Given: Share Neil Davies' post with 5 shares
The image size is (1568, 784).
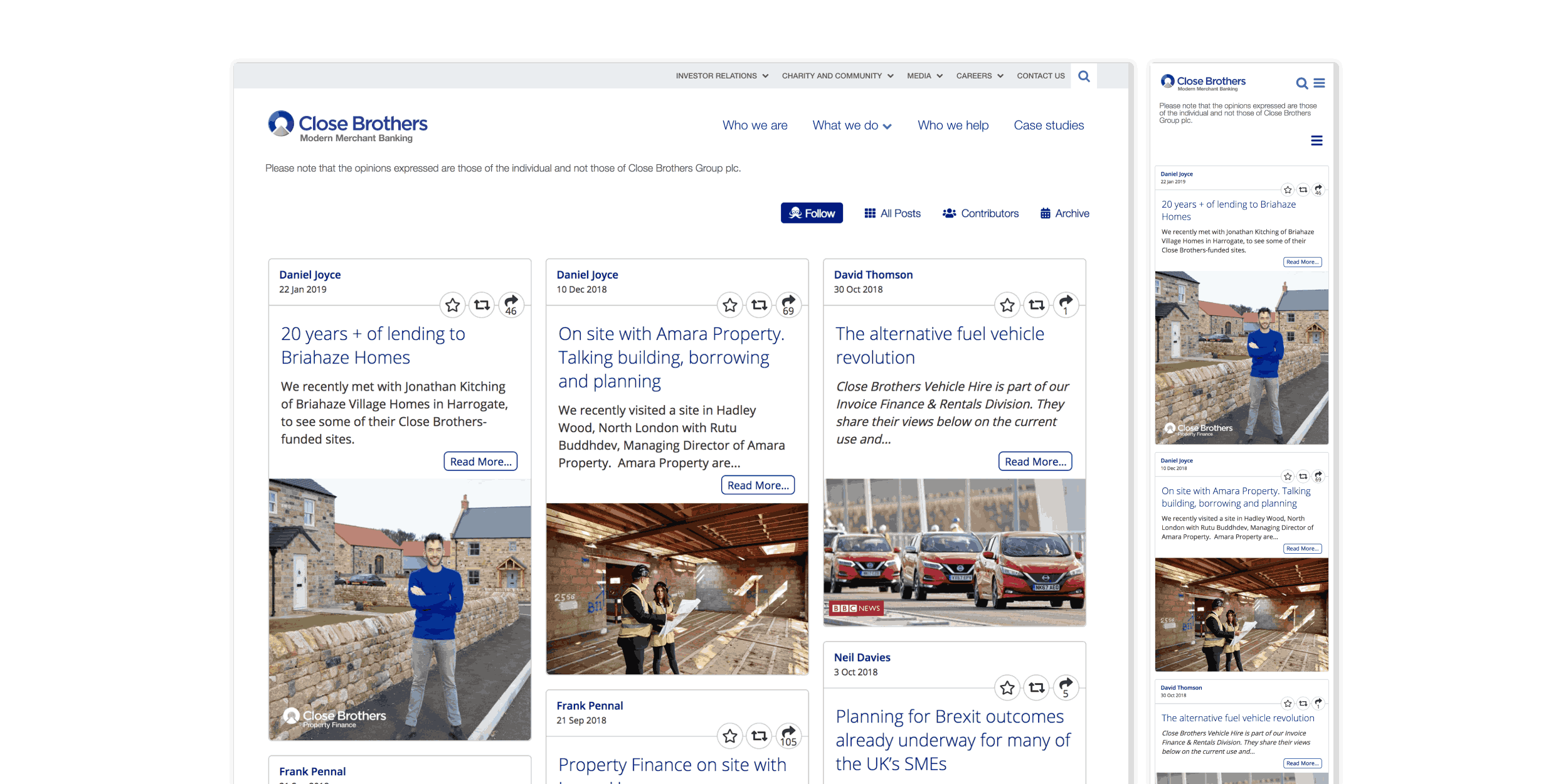Looking at the screenshot, I should tap(1066, 688).
